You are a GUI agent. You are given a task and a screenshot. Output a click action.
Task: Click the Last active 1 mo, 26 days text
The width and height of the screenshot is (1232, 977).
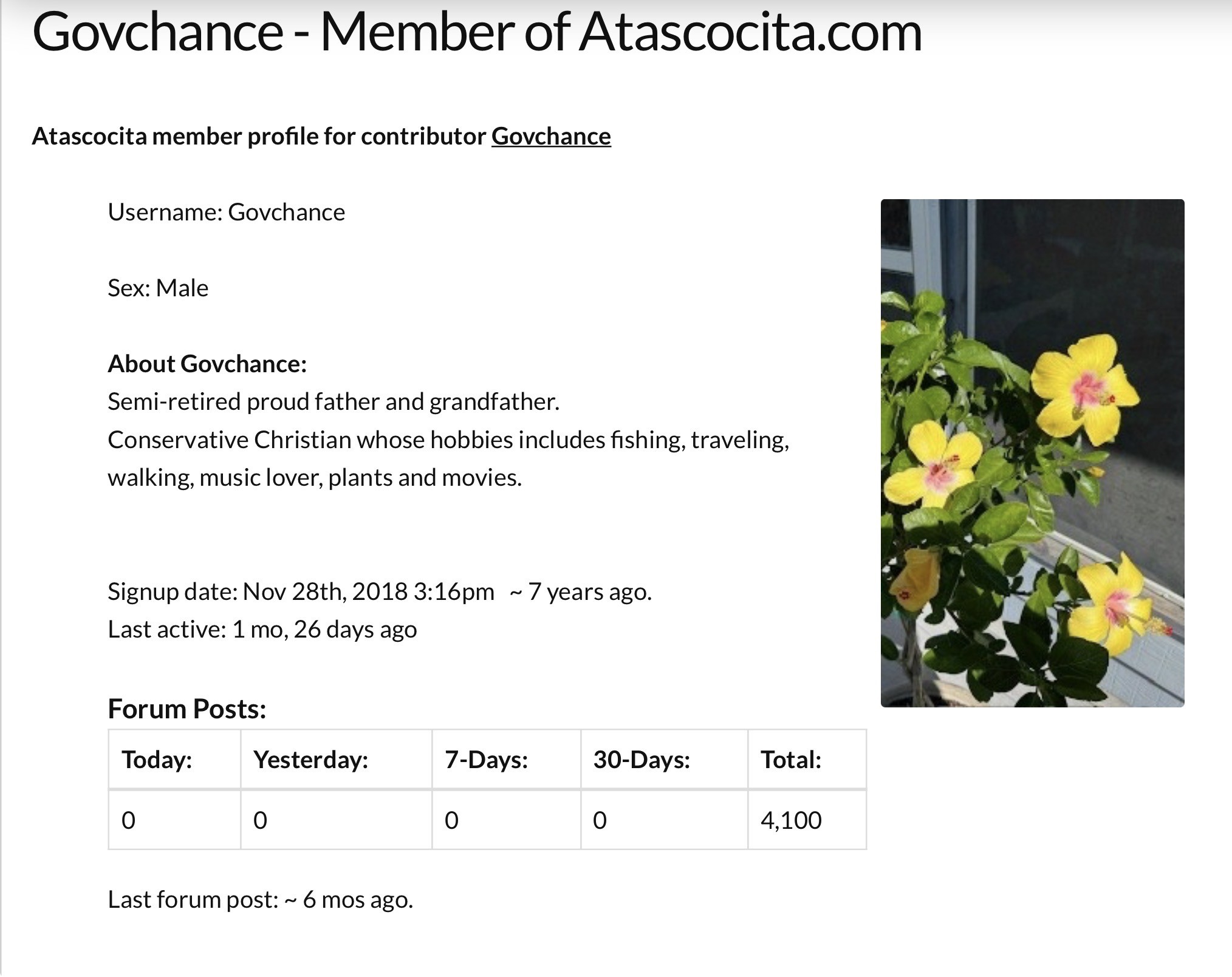262,630
